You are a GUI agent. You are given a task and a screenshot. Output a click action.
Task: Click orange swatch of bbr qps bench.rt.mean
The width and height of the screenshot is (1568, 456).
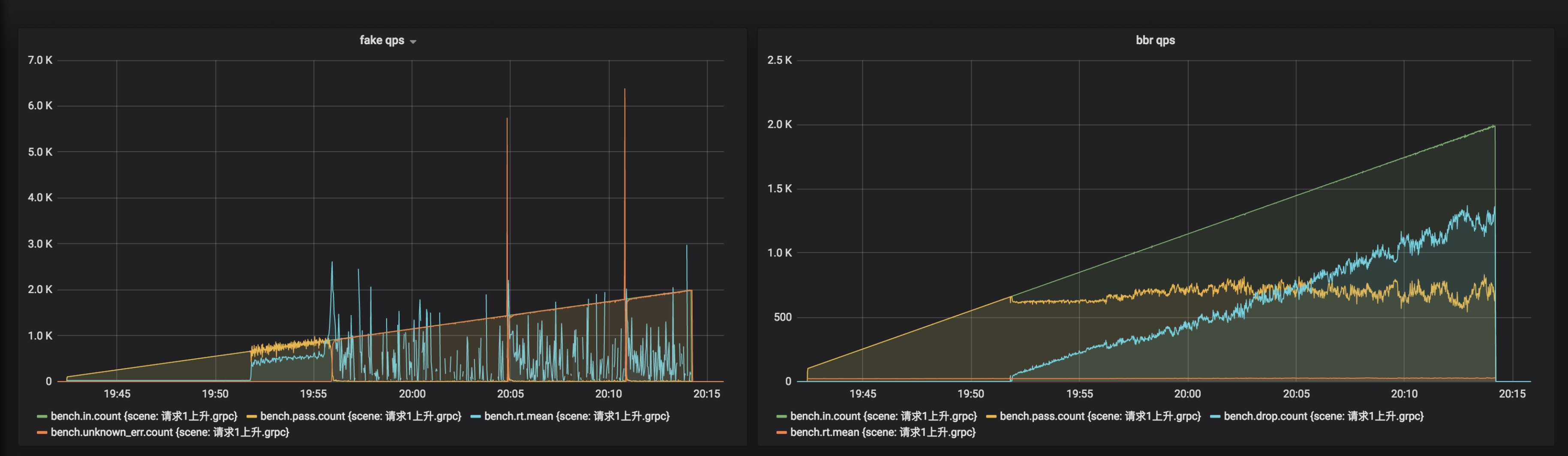(x=781, y=432)
